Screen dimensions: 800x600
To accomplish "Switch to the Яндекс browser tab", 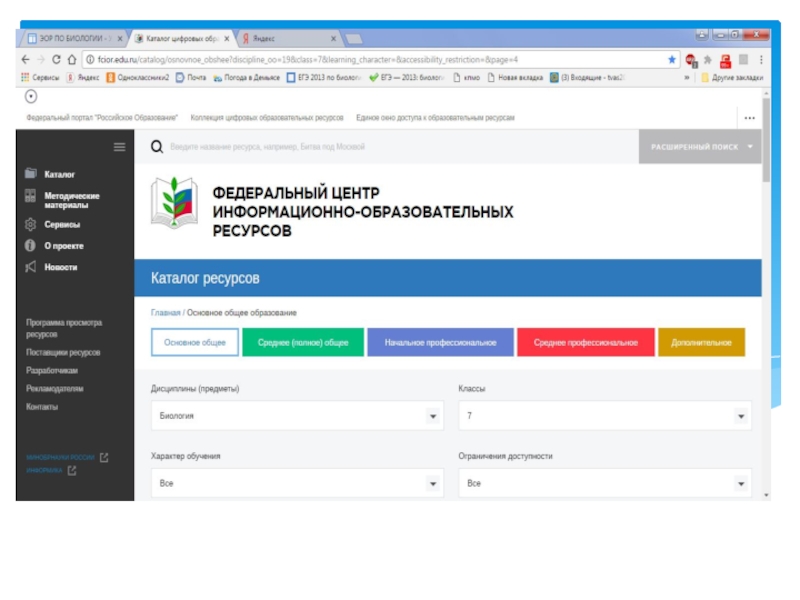I will (287, 38).
